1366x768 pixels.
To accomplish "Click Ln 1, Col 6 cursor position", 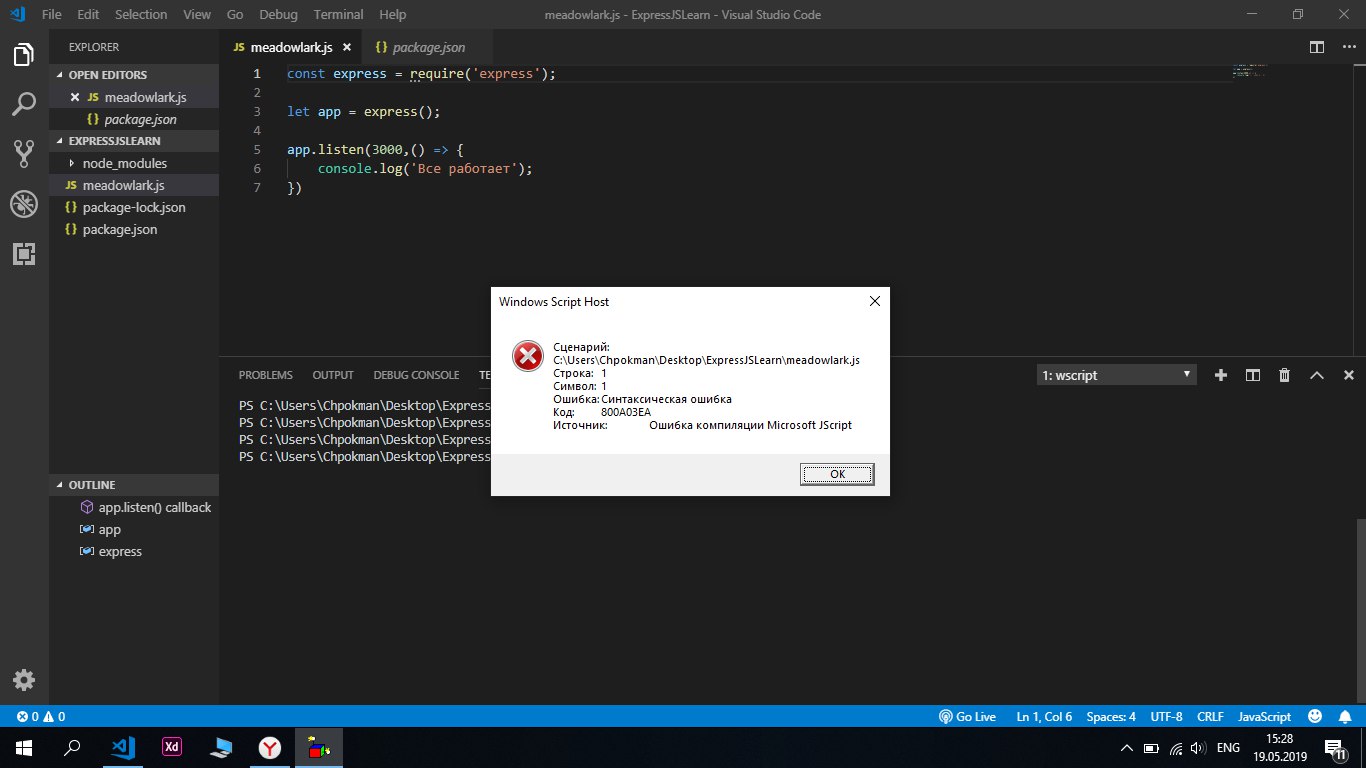I will tap(1044, 717).
